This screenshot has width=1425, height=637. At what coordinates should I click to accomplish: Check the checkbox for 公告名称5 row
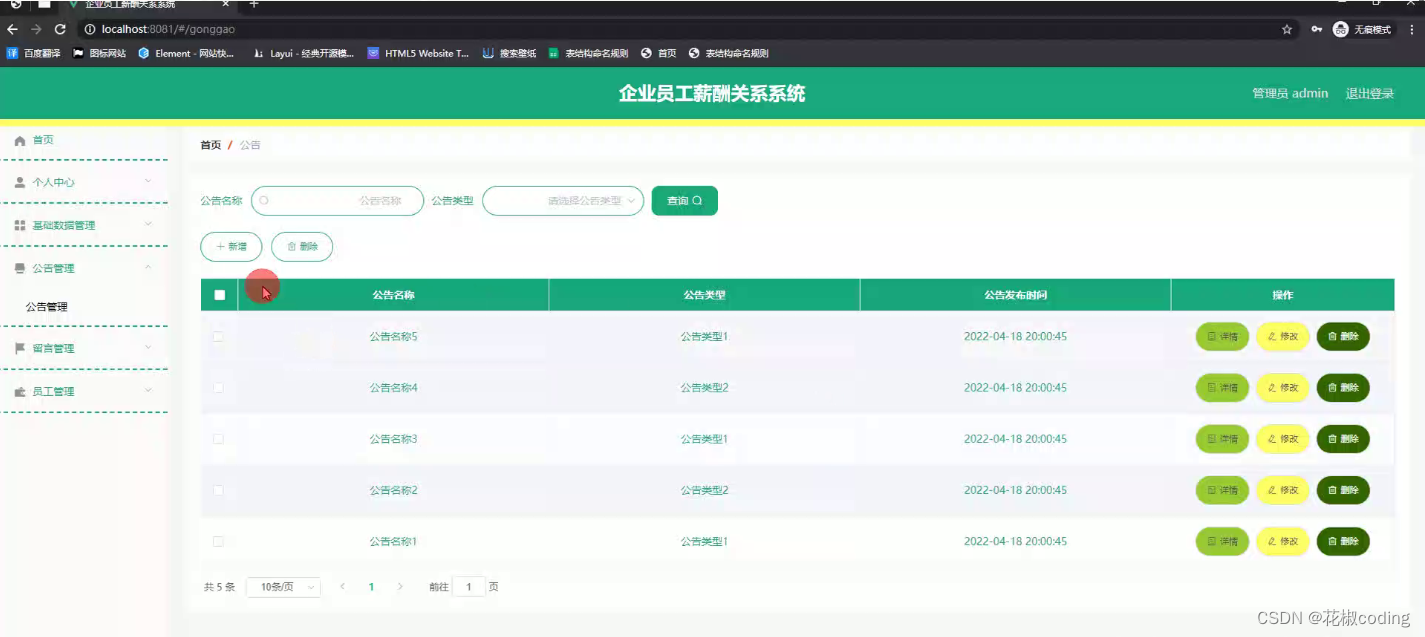pos(218,336)
